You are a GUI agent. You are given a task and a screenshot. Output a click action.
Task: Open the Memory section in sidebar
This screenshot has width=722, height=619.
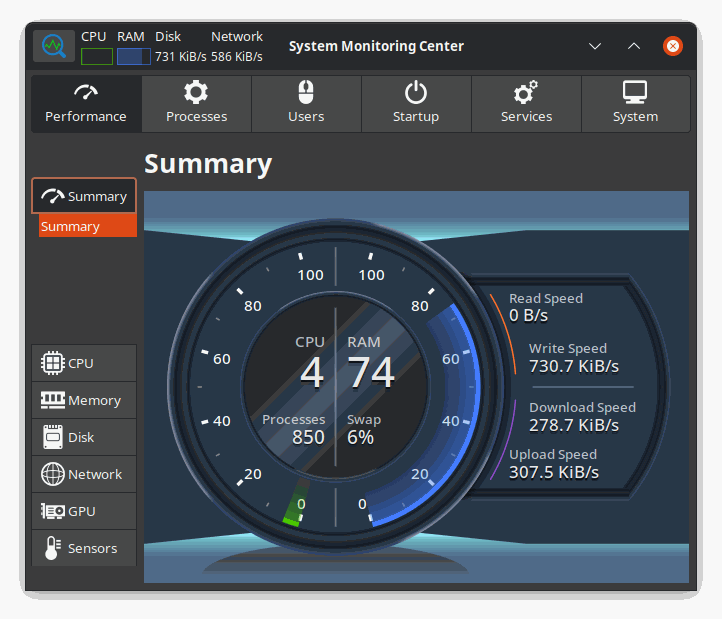point(84,401)
